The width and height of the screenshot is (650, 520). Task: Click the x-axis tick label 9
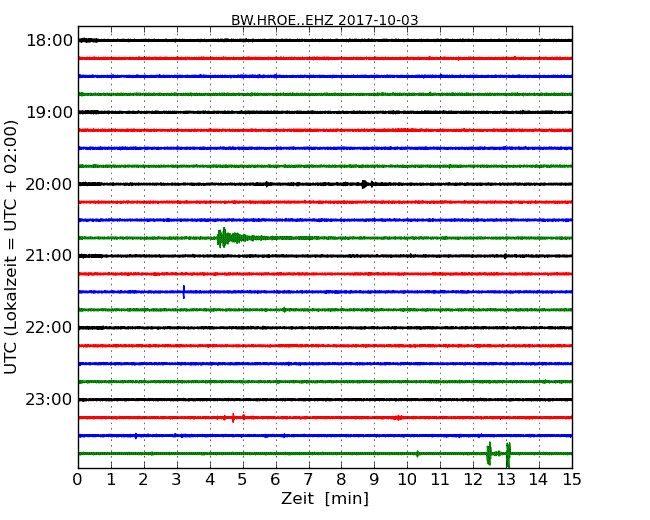(374, 480)
